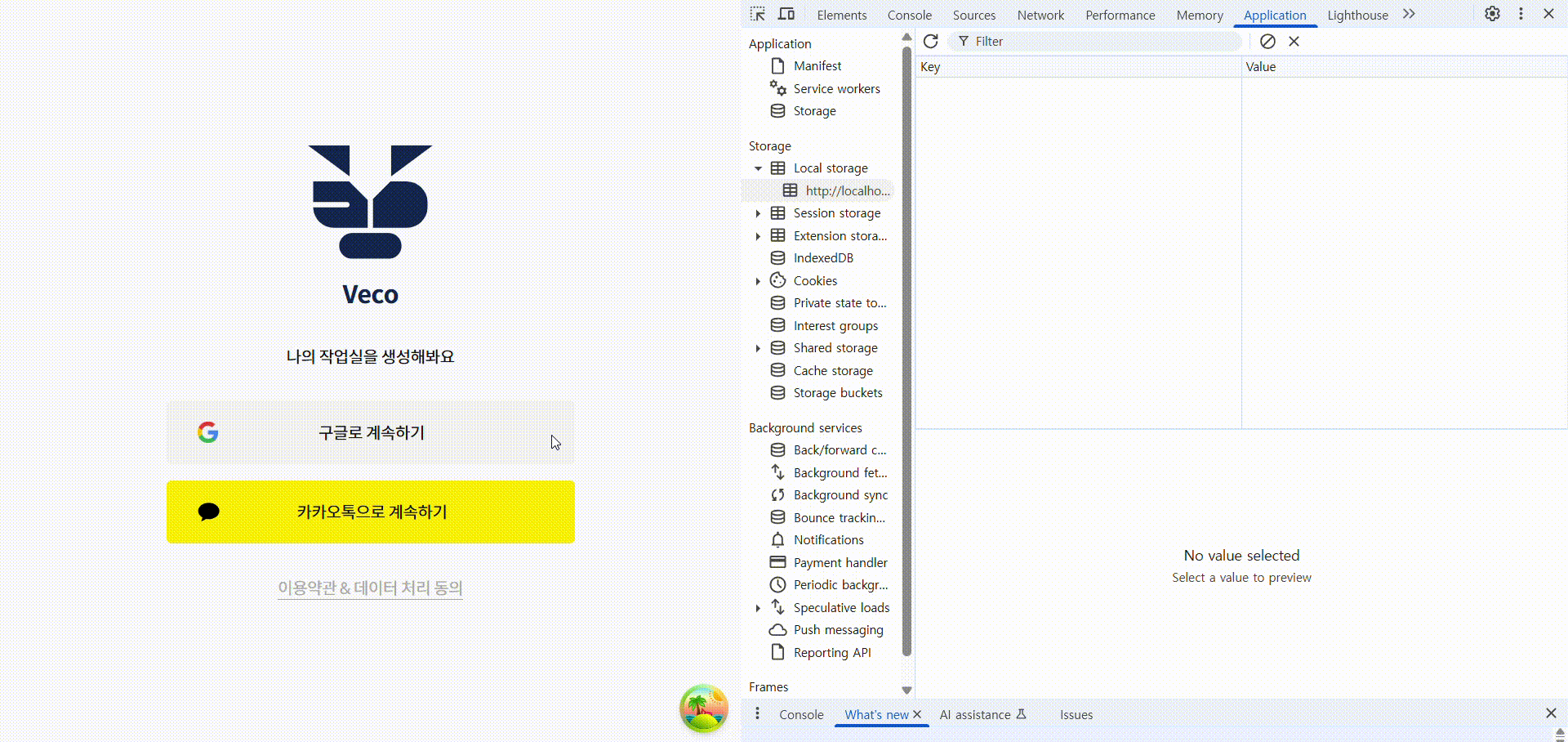Viewport: 1568px width, 742px height.
Task: Select http://localho... local storage entry
Action: point(817,190)
